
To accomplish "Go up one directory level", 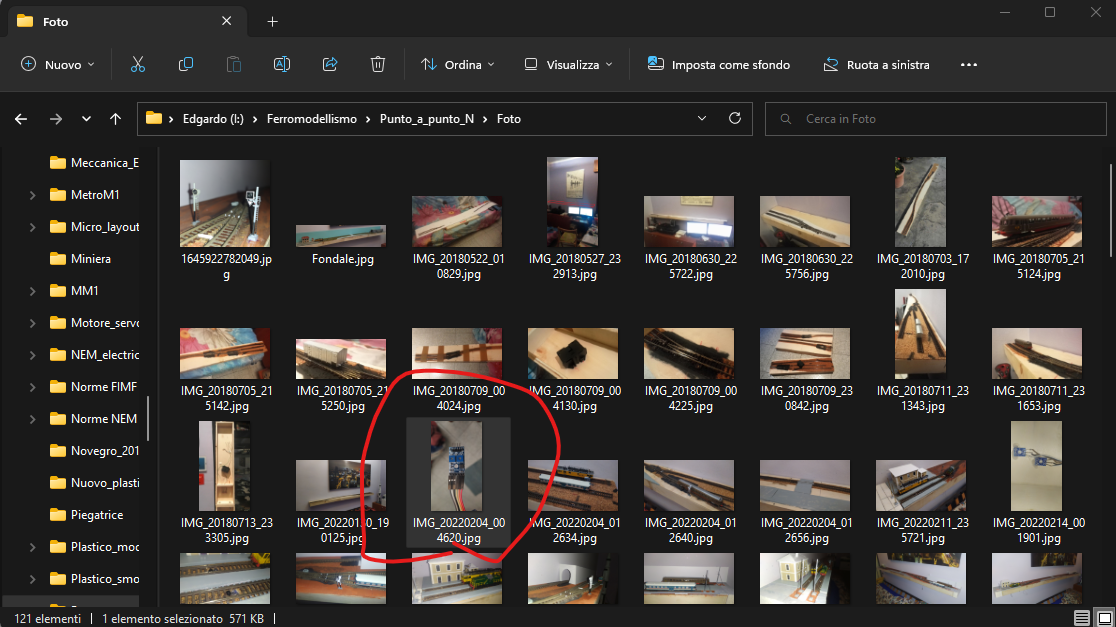I will pyautogui.click(x=116, y=119).
